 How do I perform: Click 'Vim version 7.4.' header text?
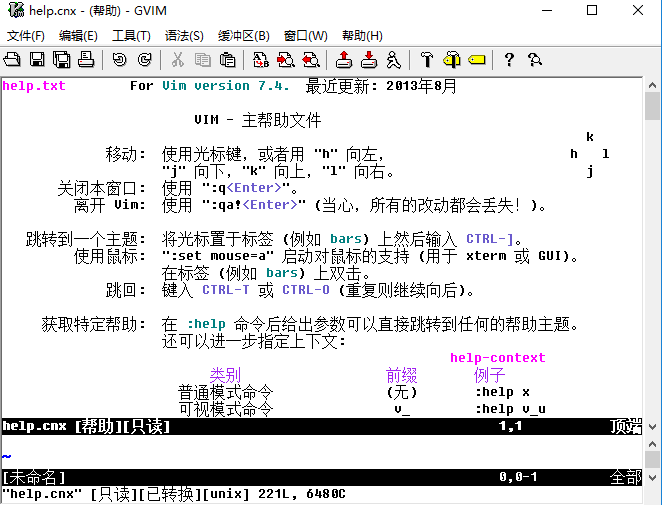tap(226, 86)
